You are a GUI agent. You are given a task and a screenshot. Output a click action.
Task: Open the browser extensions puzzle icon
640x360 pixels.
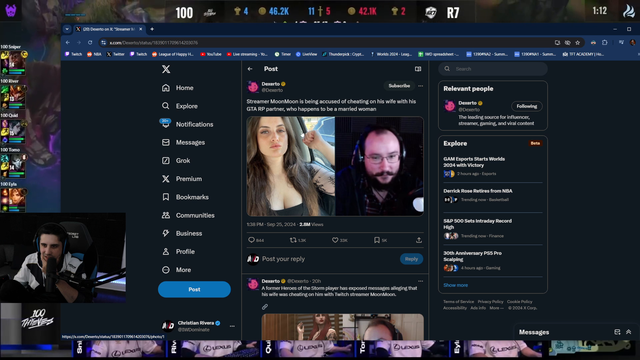604,42
